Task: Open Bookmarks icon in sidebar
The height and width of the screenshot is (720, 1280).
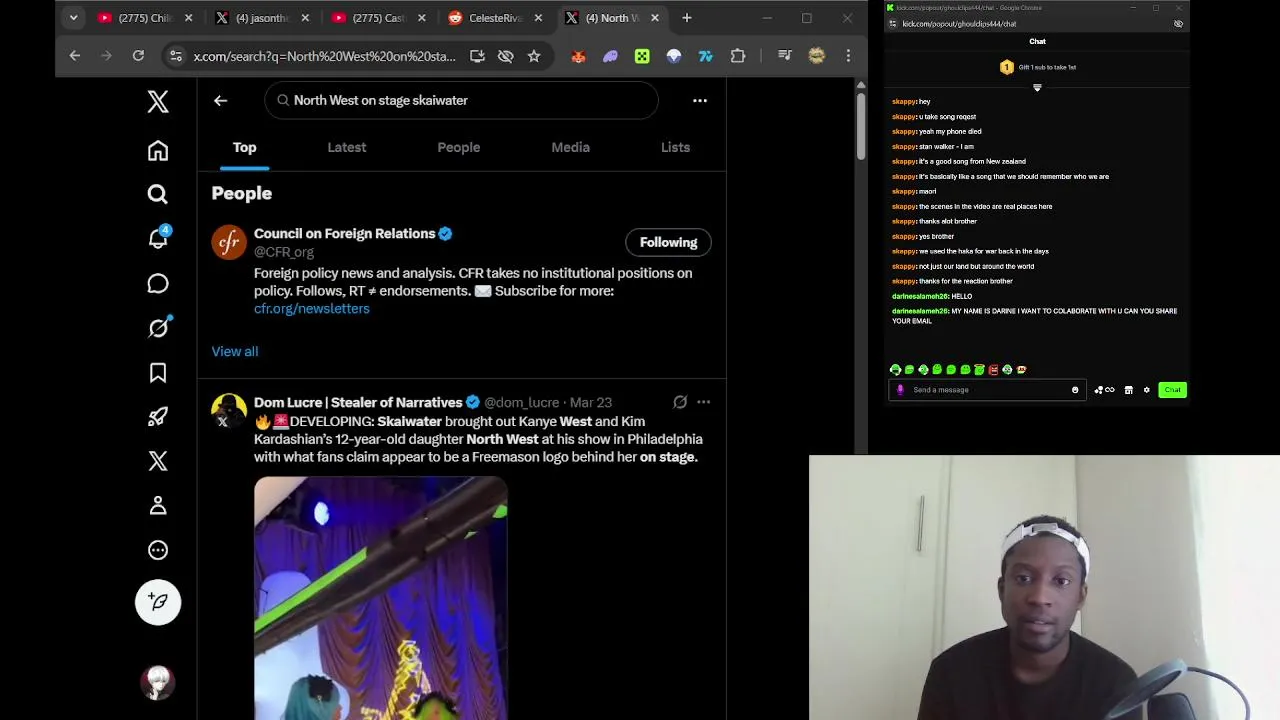Action: tap(158, 373)
